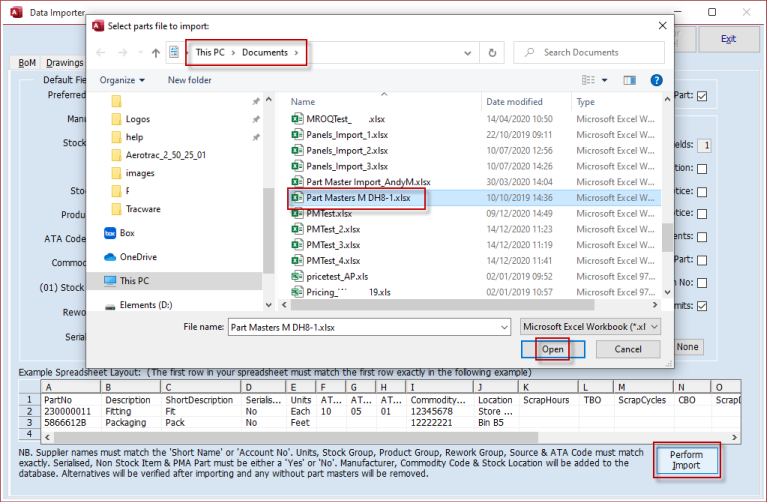Click in the Search Documents field
This screenshot has width=767, height=502.
pos(589,52)
